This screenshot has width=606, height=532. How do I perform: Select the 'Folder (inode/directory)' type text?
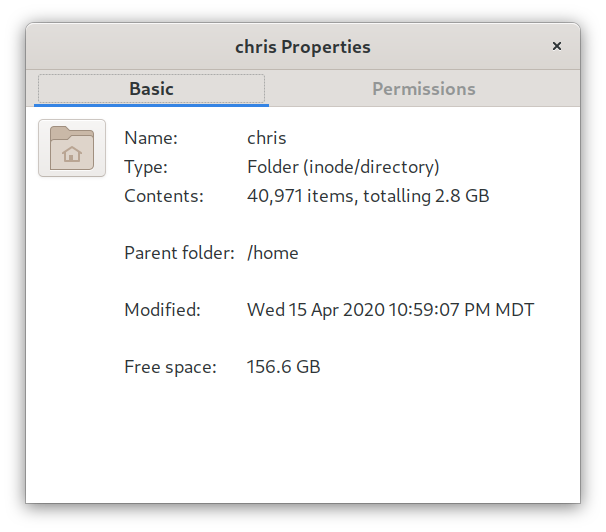coord(343,167)
